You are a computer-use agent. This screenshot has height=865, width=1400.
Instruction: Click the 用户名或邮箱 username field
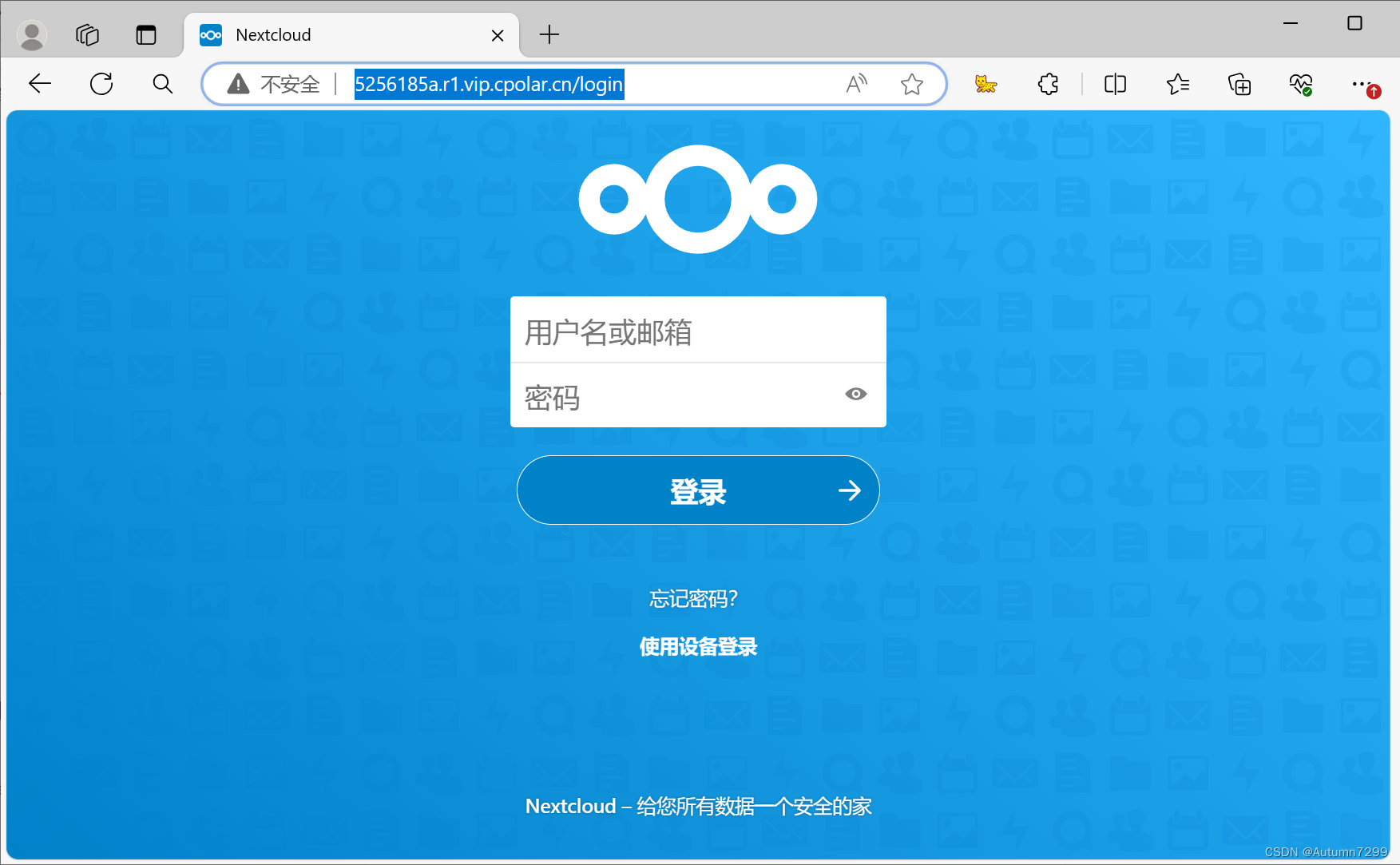pyautogui.click(x=698, y=330)
